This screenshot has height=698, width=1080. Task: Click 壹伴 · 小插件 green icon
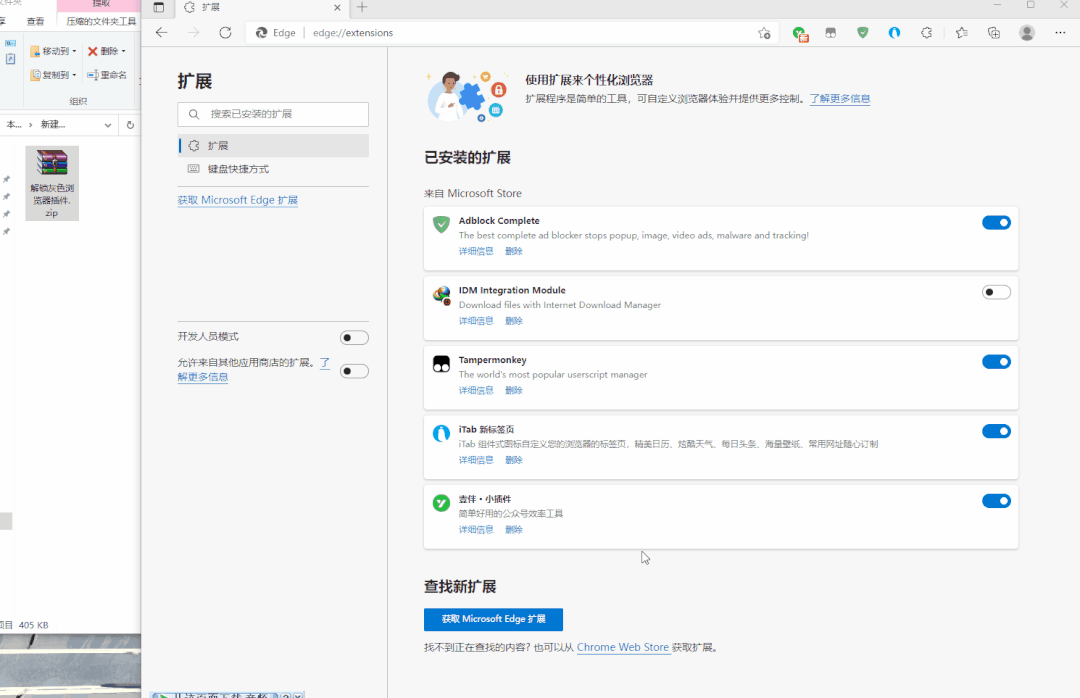(441, 503)
